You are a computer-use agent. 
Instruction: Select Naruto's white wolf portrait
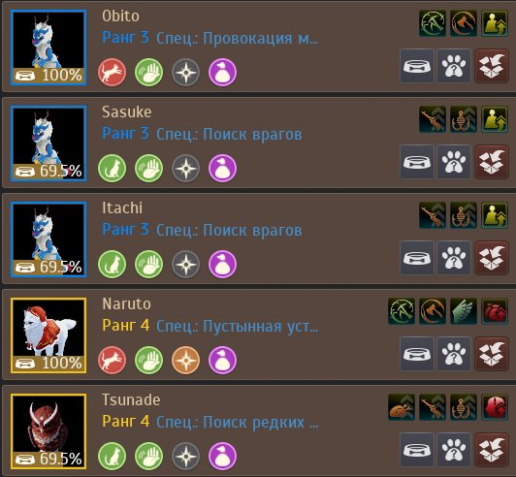(x=49, y=335)
